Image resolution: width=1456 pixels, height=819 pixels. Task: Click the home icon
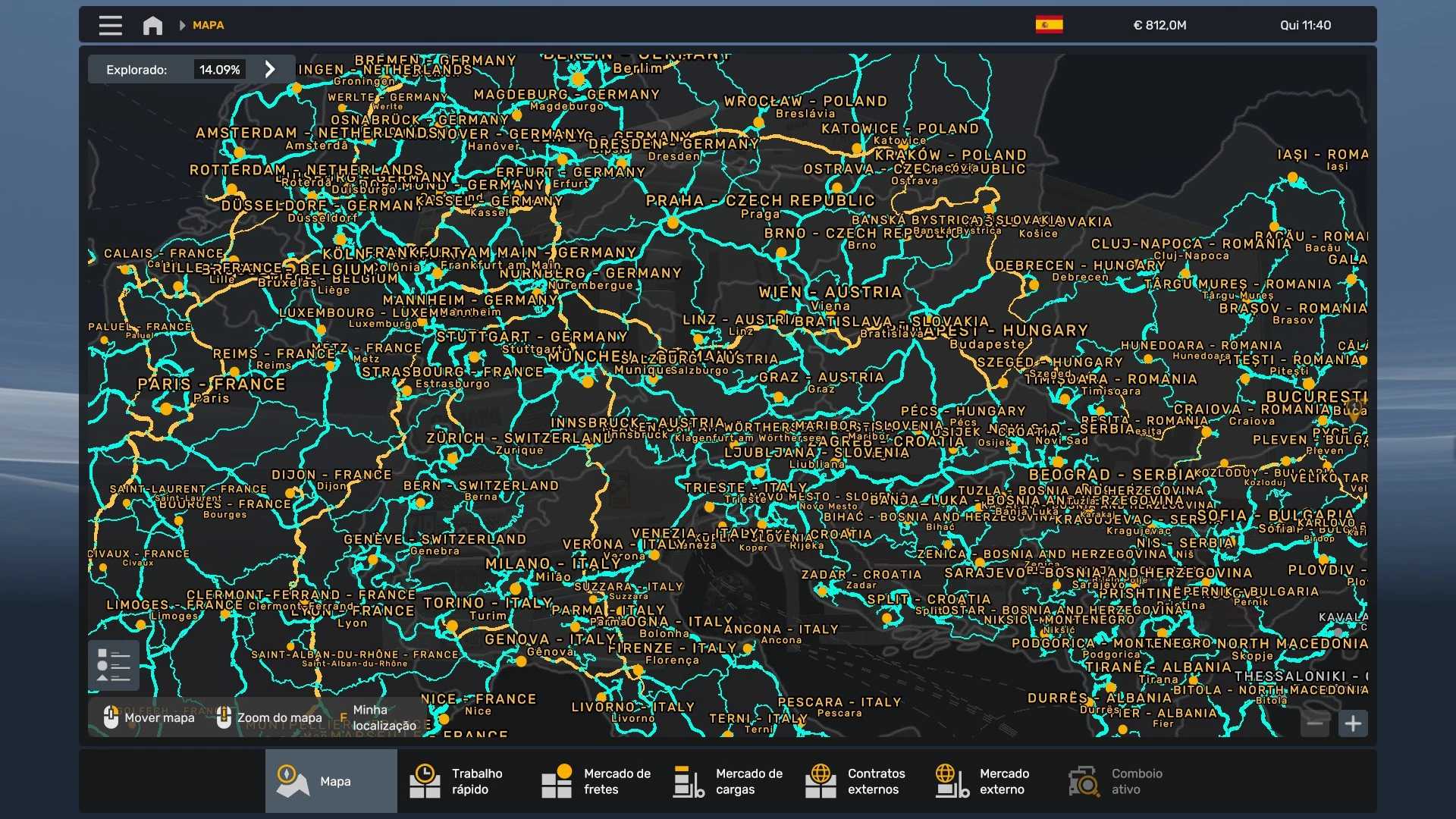coord(152,26)
